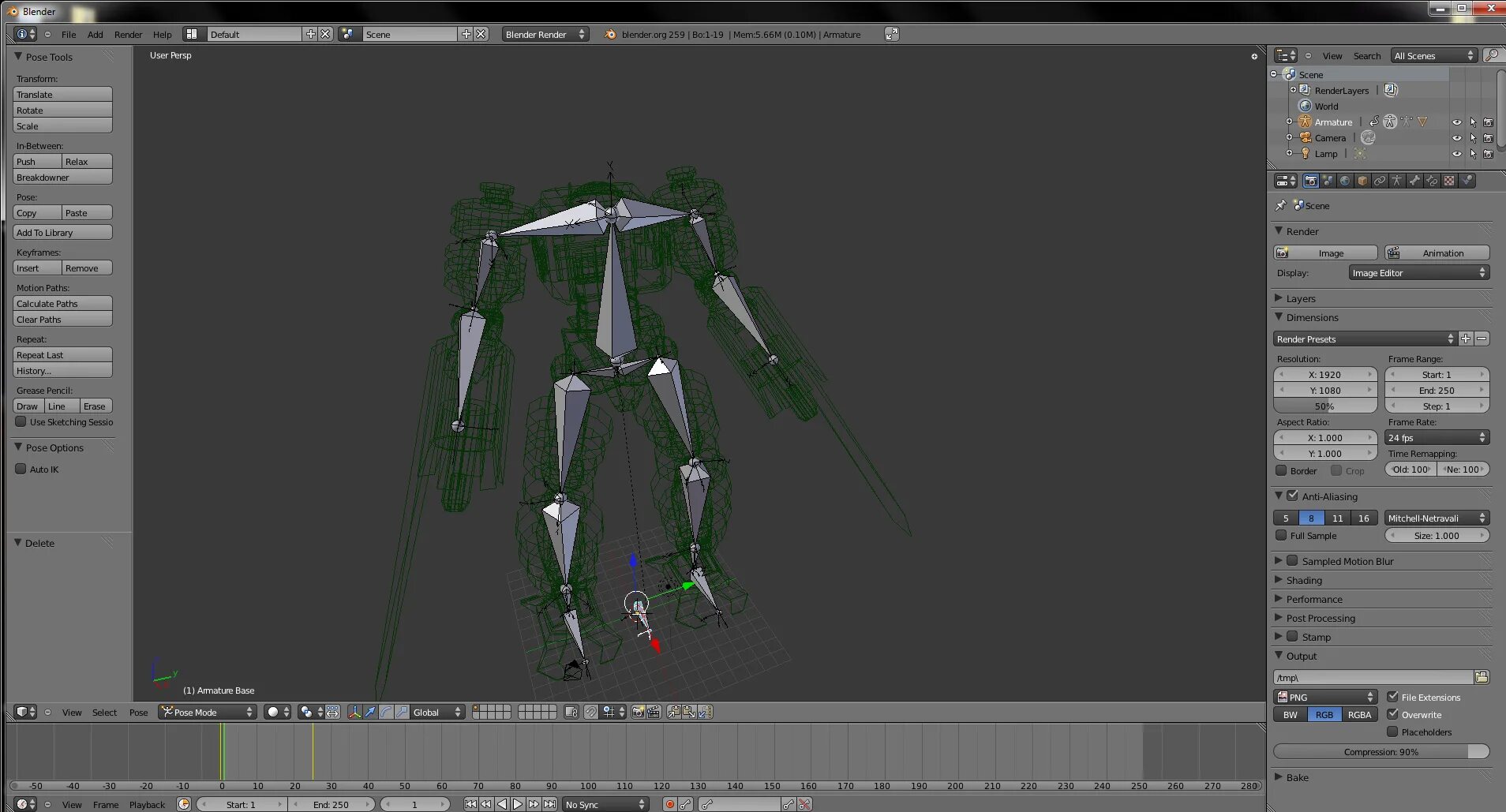Click the /tmp\ output path field
Image resolution: width=1506 pixels, height=812 pixels.
pos(1373,678)
